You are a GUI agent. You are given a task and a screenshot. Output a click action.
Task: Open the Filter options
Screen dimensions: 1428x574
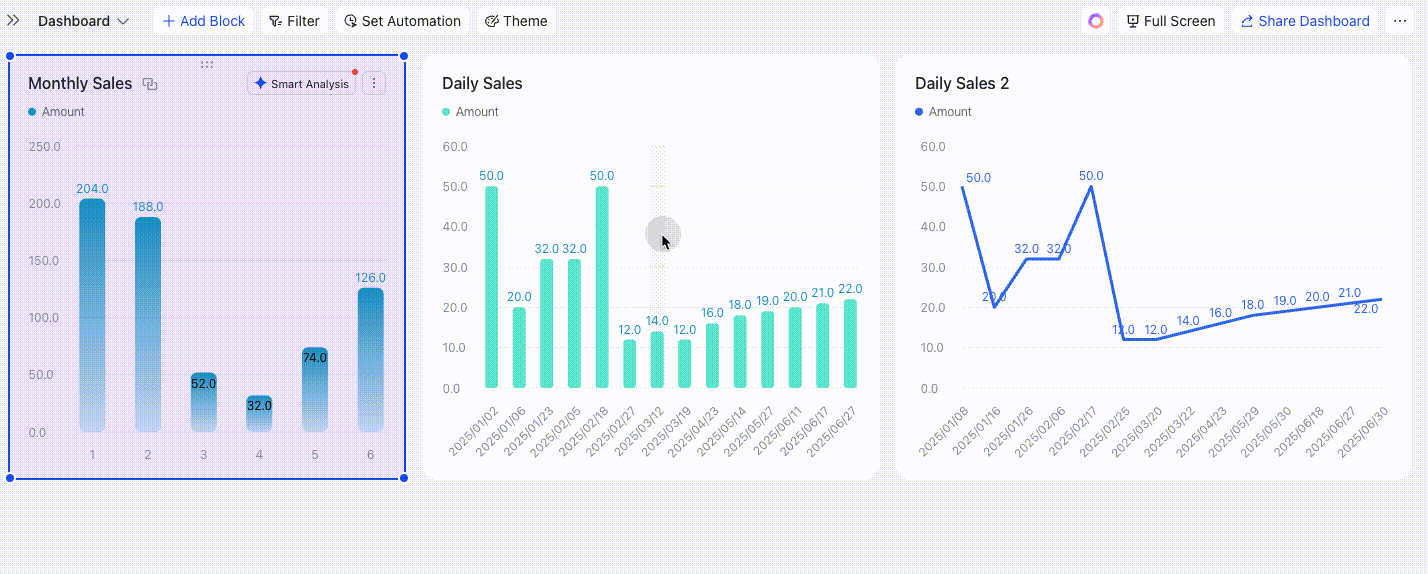click(x=294, y=21)
